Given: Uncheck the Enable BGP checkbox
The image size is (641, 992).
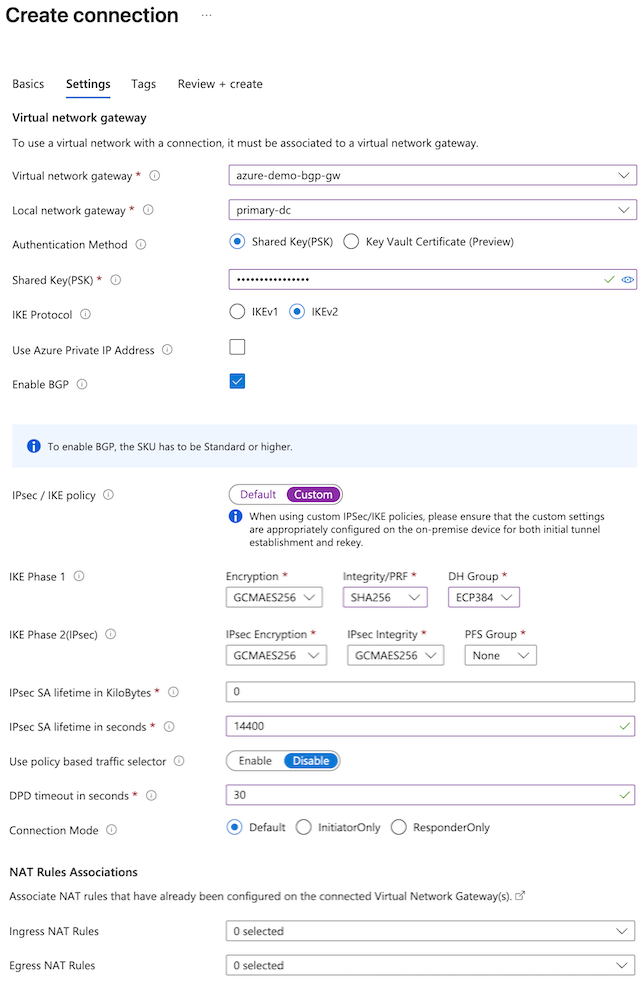Looking at the screenshot, I should 237,381.
